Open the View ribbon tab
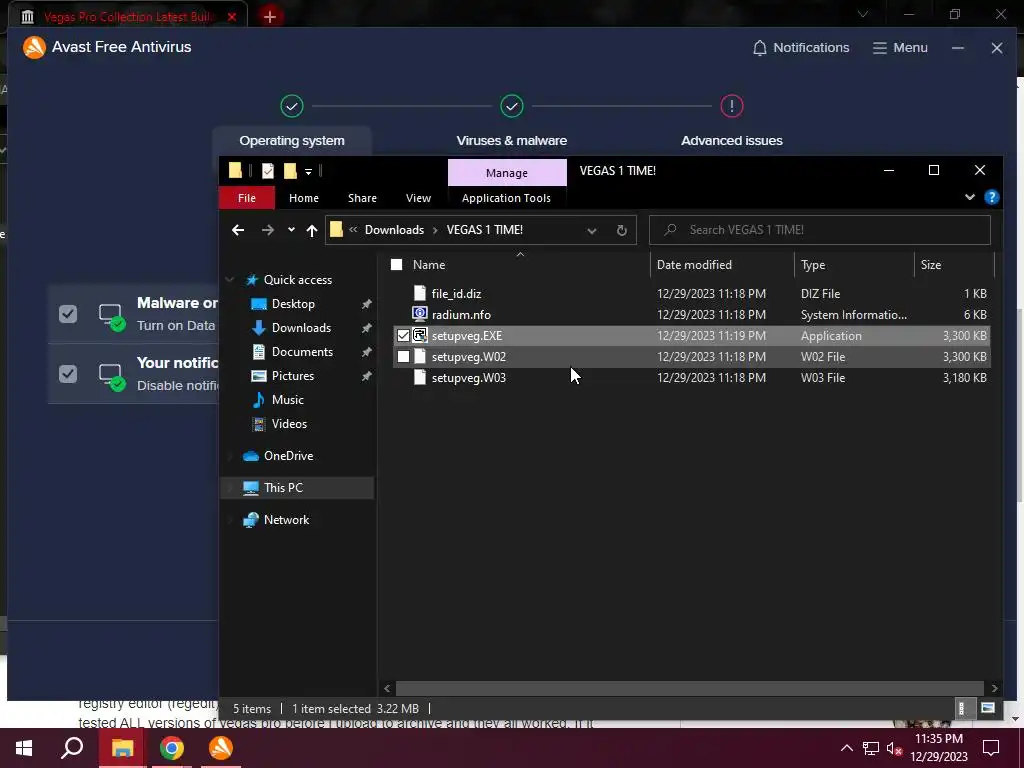Image resolution: width=1024 pixels, height=768 pixels. pos(418,198)
